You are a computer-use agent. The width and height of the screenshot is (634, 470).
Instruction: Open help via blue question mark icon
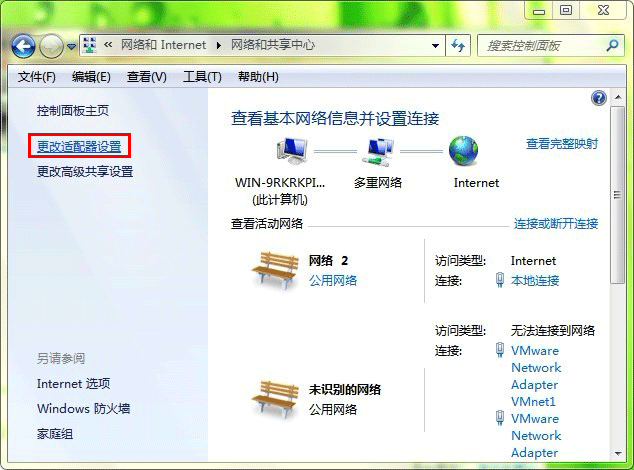click(599, 98)
